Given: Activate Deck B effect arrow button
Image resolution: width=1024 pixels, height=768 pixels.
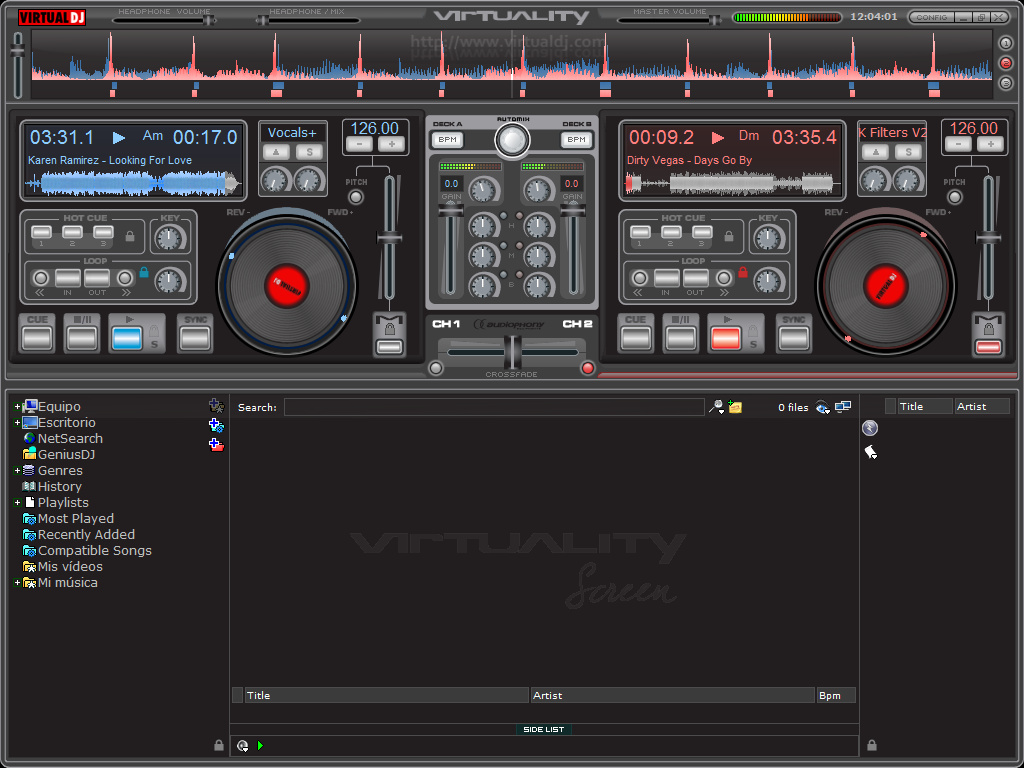Looking at the screenshot, I should (x=875, y=153).
